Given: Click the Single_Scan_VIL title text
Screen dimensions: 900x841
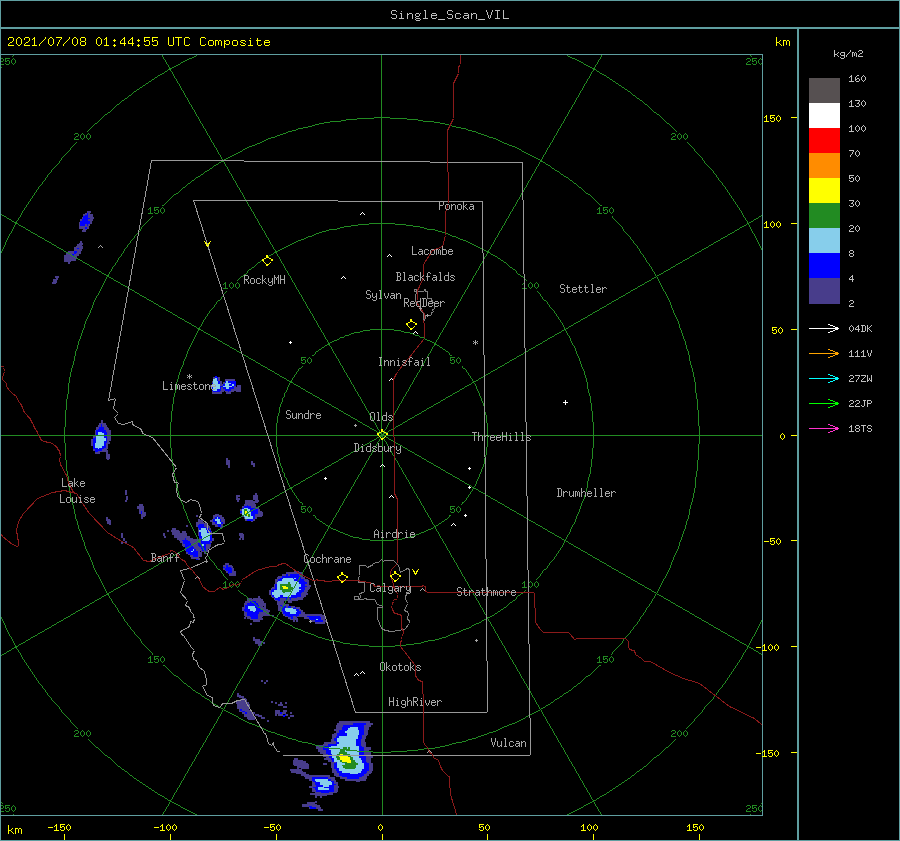Looking at the screenshot, I should tap(449, 14).
